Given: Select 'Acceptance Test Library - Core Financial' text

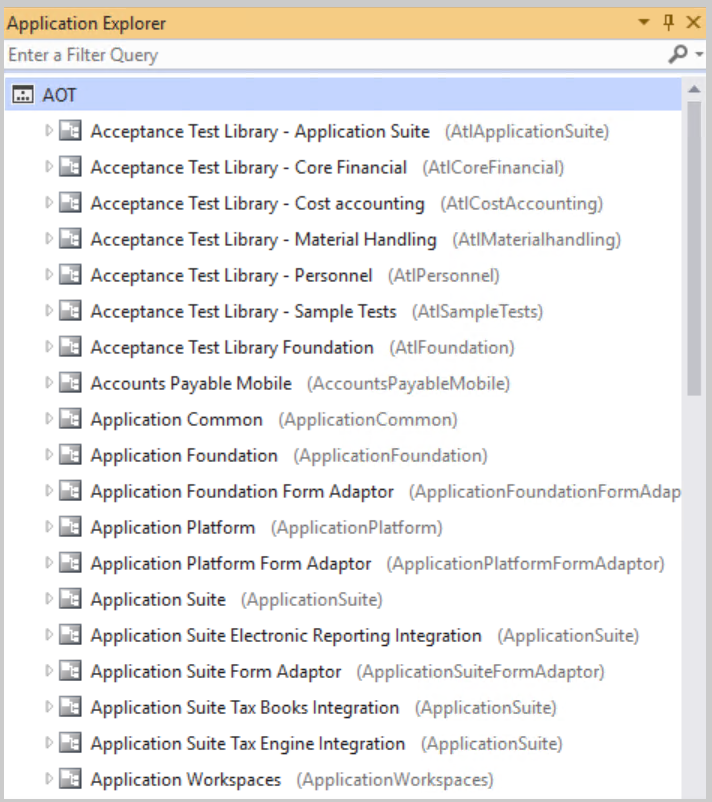Looking at the screenshot, I should pos(249,167).
